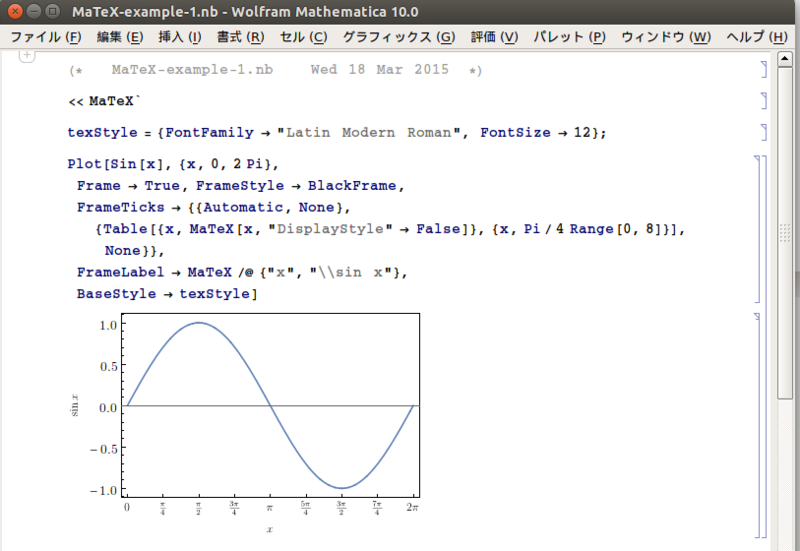Image resolution: width=800 pixels, height=551 pixels.
Task: Click the plus cell insertion icon
Action: click(x=27, y=56)
